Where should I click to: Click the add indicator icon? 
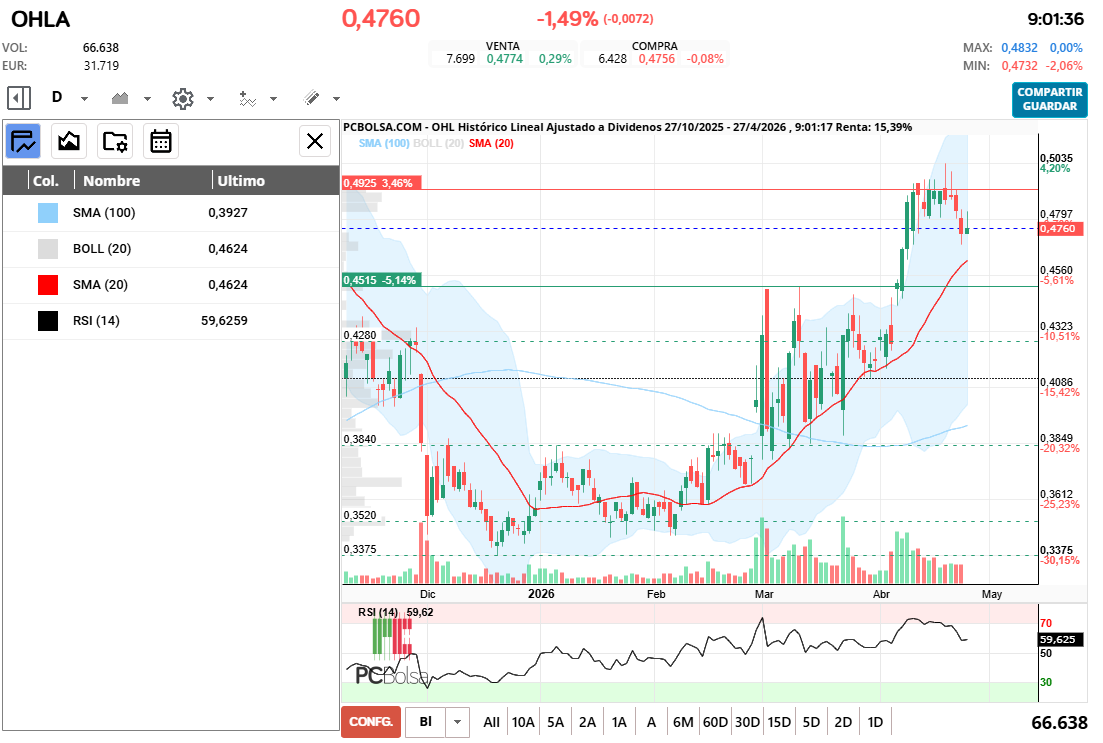point(248,98)
